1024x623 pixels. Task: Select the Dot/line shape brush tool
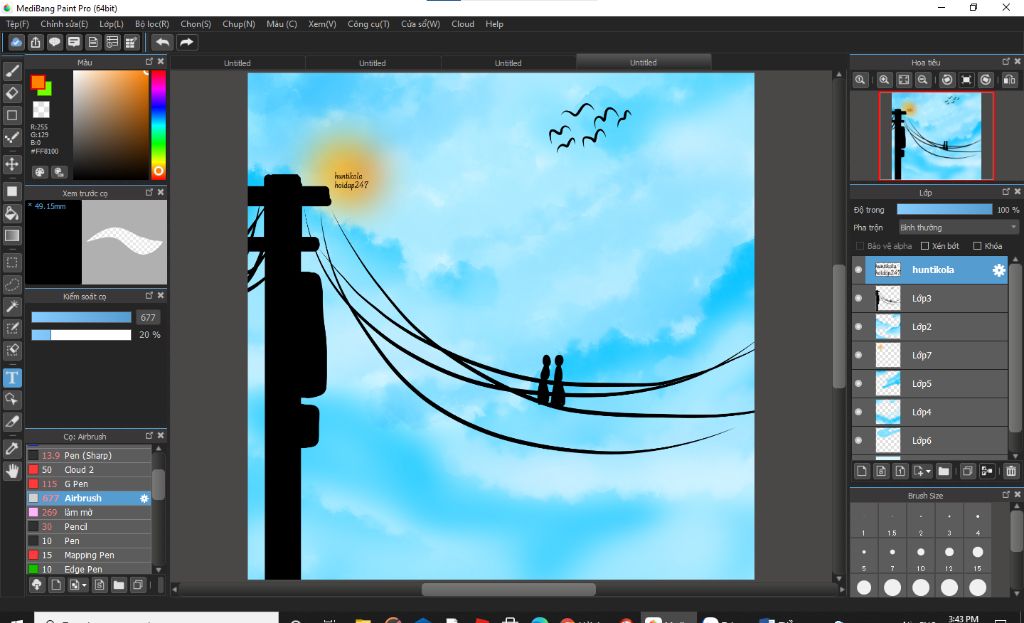click(x=12, y=138)
